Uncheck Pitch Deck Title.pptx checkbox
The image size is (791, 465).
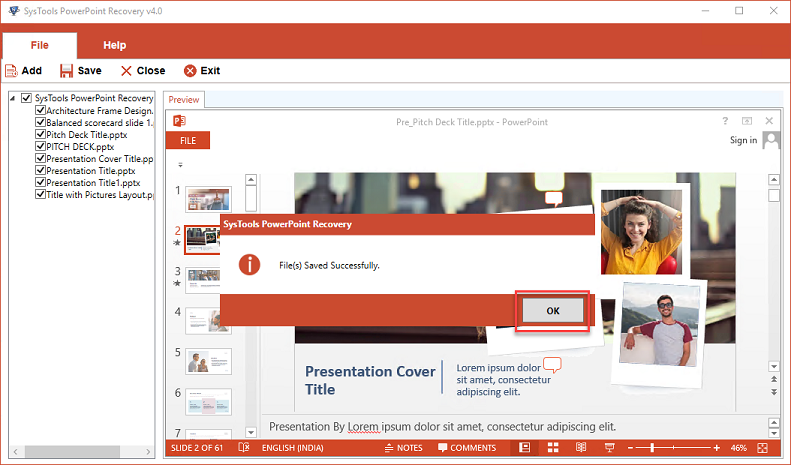tap(40, 134)
